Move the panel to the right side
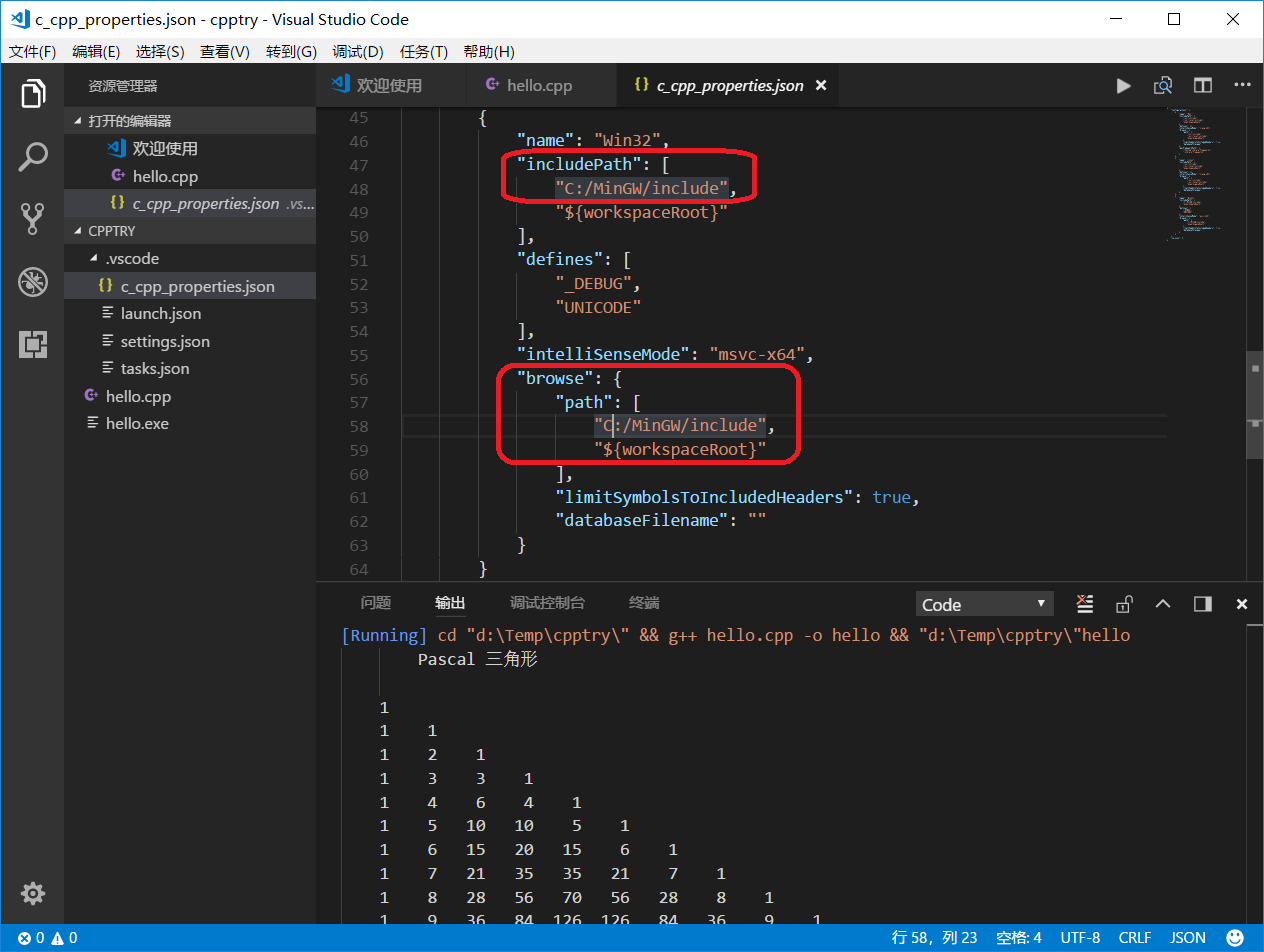 pyautogui.click(x=1203, y=604)
